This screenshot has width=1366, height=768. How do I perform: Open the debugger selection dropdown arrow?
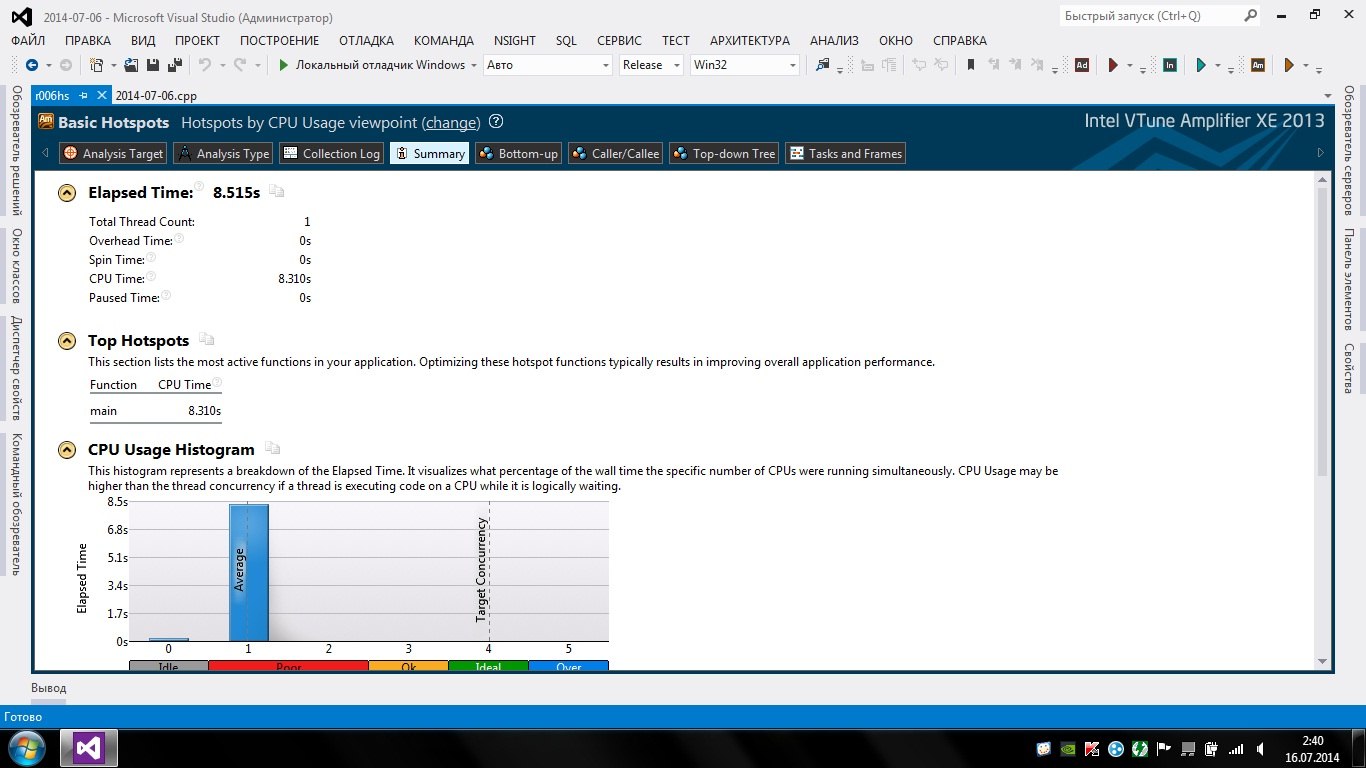coord(473,65)
